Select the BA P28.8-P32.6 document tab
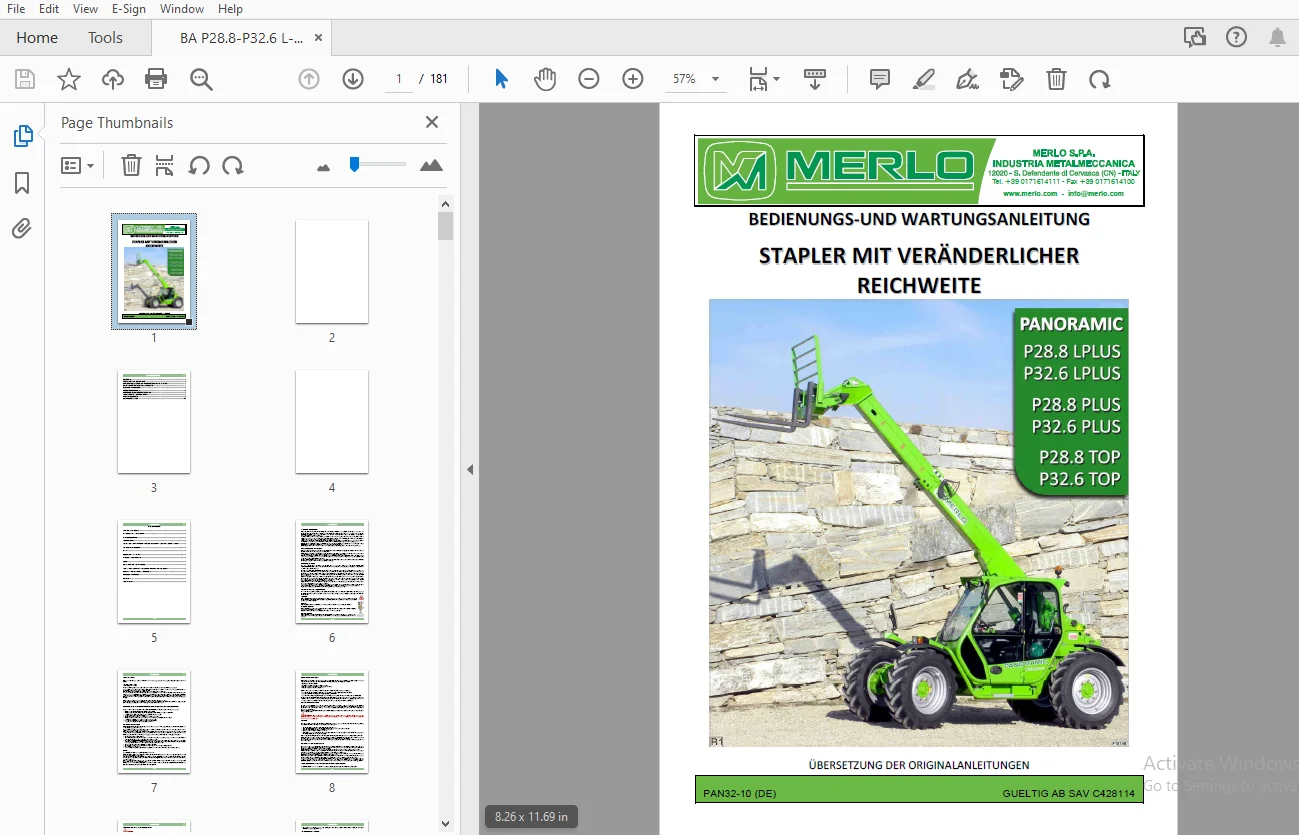Image resolution: width=1299 pixels, height=835 pixels. tap(241, 38)
